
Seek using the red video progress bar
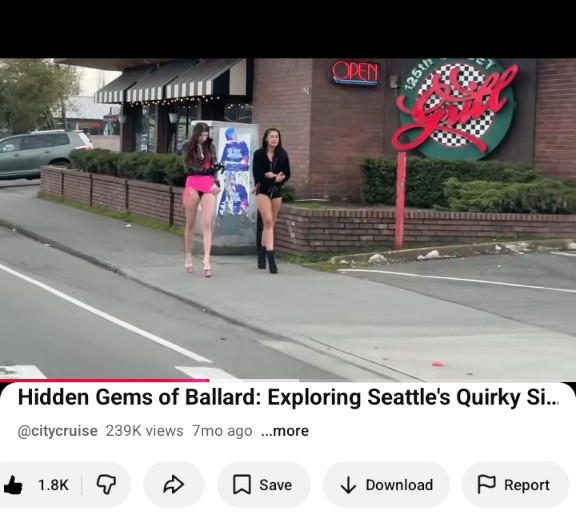tap(105, 380)
